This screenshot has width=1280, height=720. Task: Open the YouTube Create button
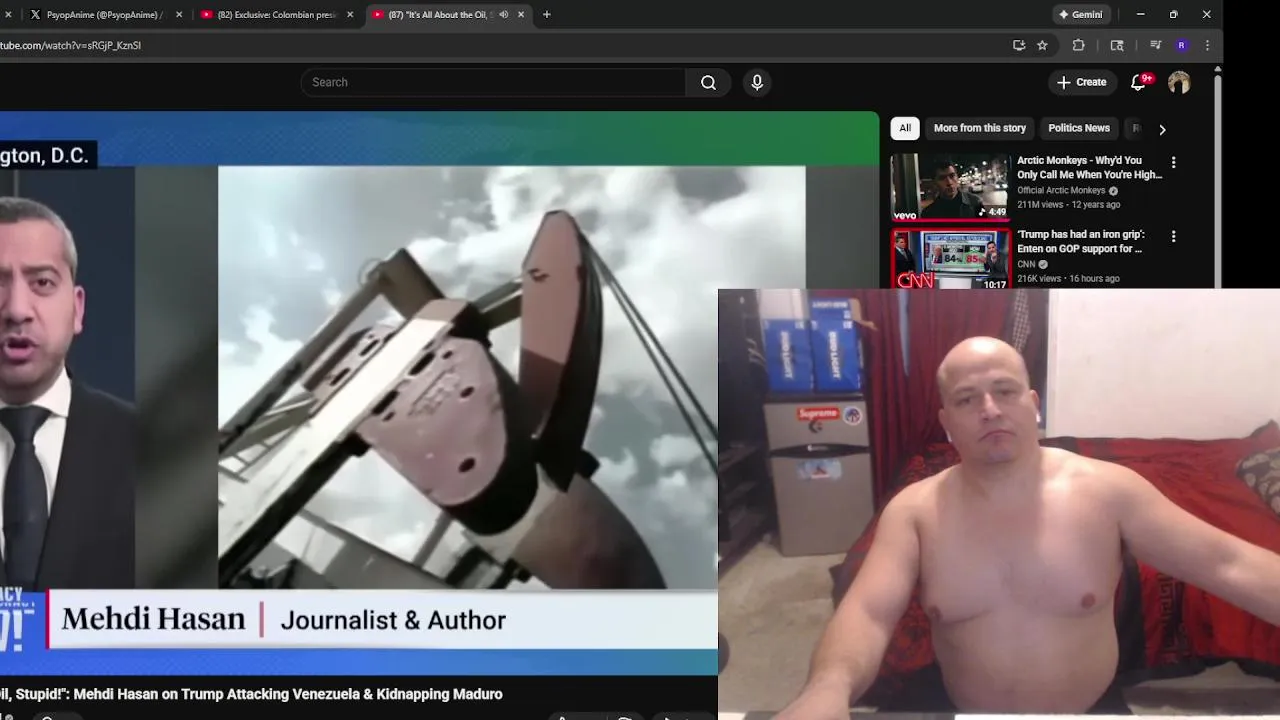1081,82
